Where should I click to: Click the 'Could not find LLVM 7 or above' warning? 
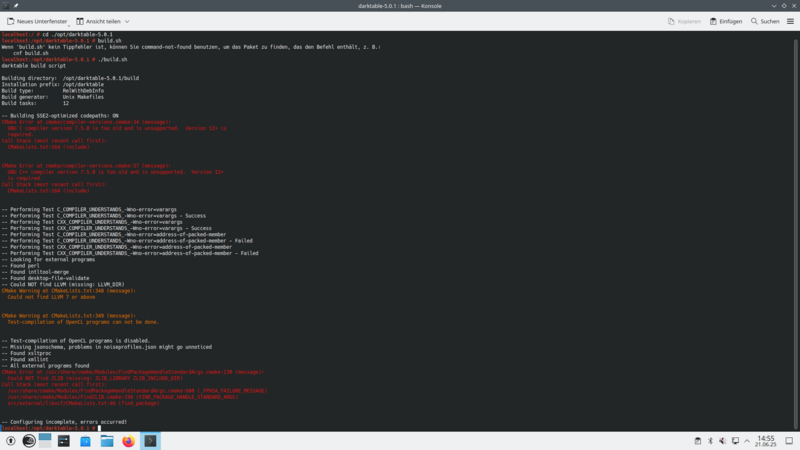pyautogui.click(x=51, y=297)
